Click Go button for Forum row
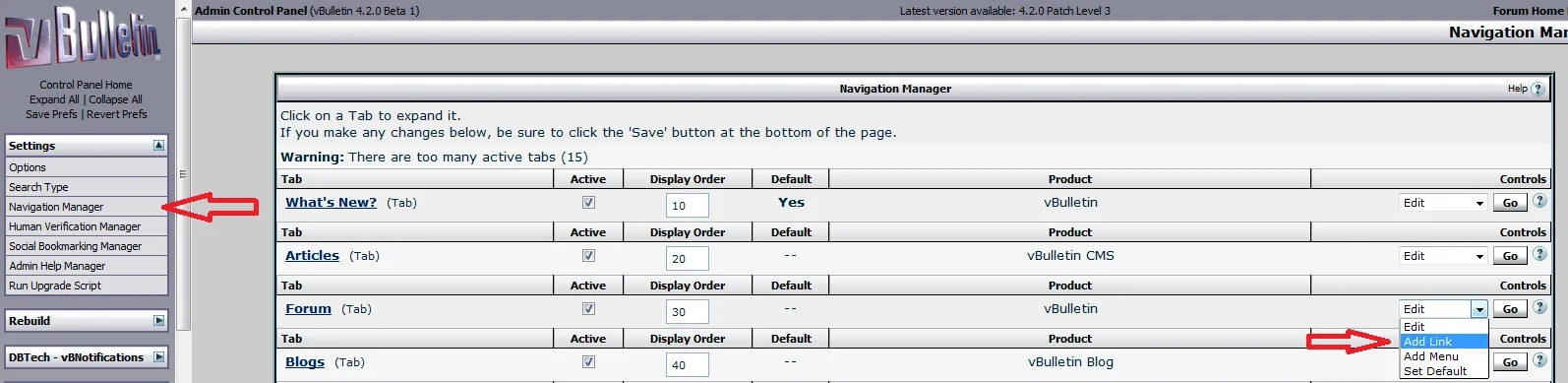1568x383 pixels. pos(1510,309)
